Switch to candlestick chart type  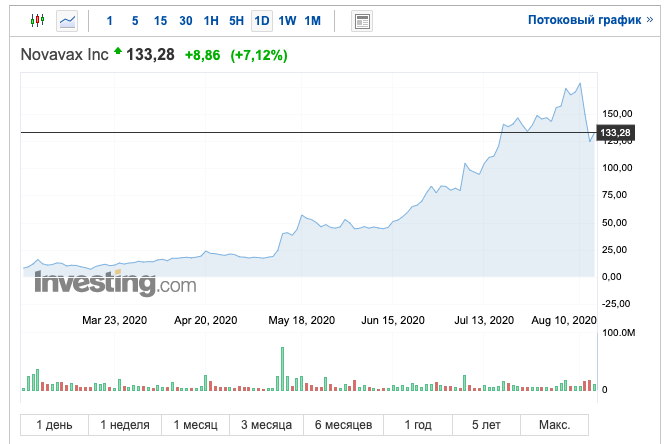click(37, 20)
